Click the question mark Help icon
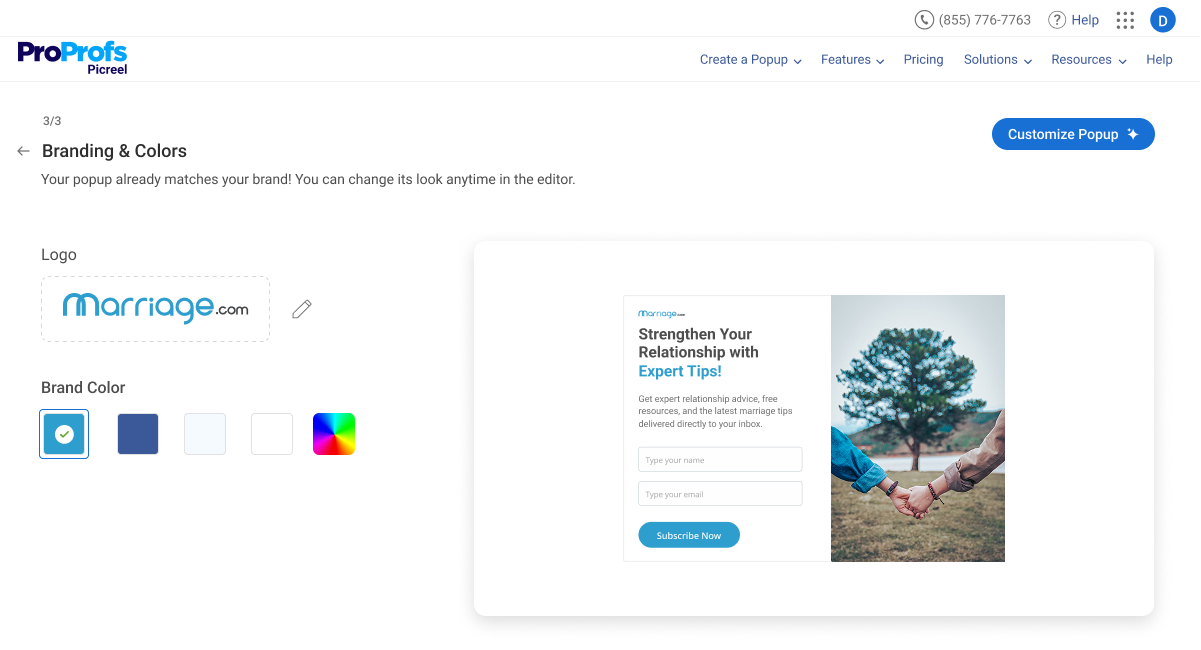Image resolution: width=1201 pixels, height=650 pixels. click(x=1057, y=20)
